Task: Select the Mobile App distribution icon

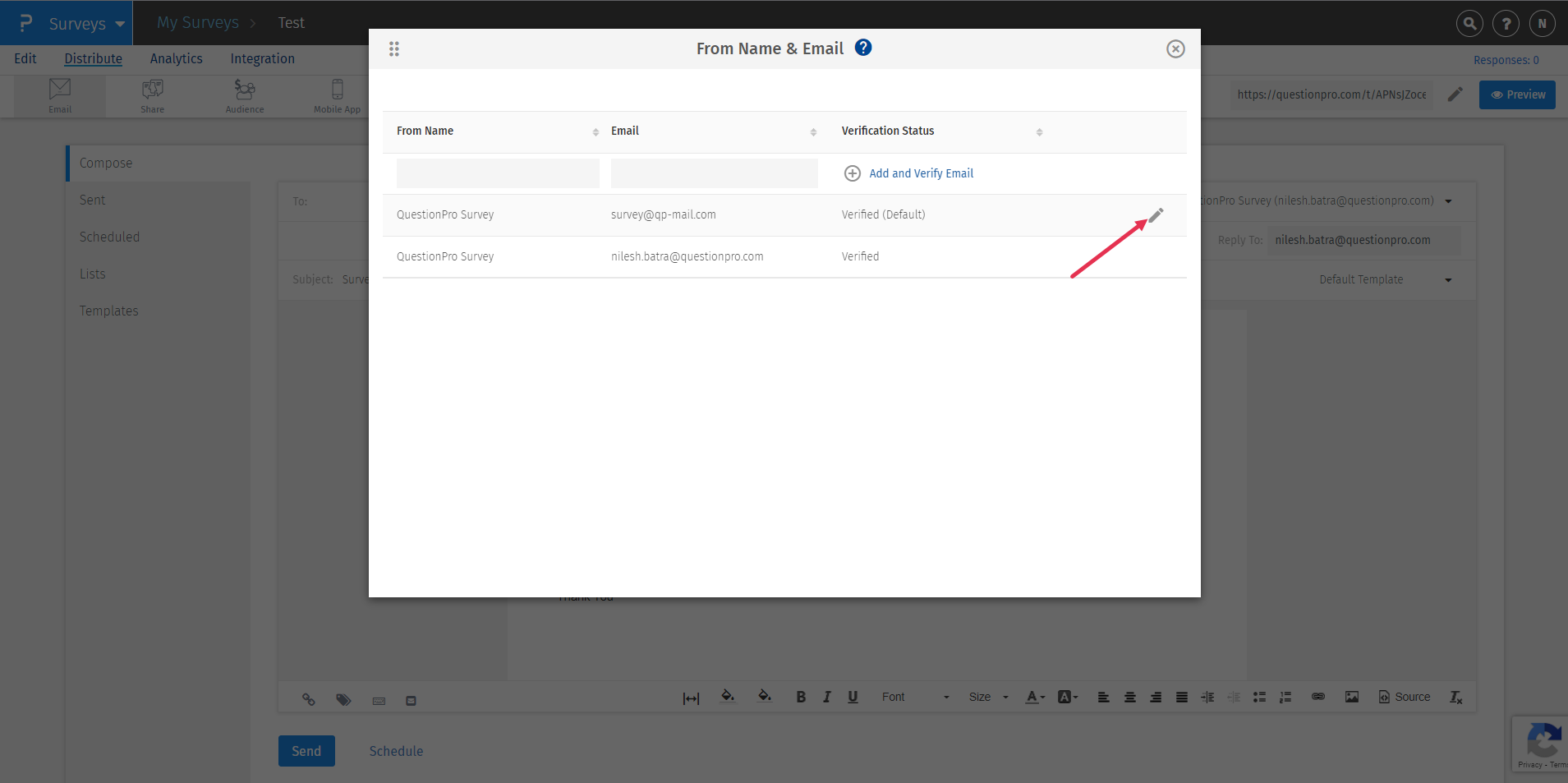Action: [337, 94]
